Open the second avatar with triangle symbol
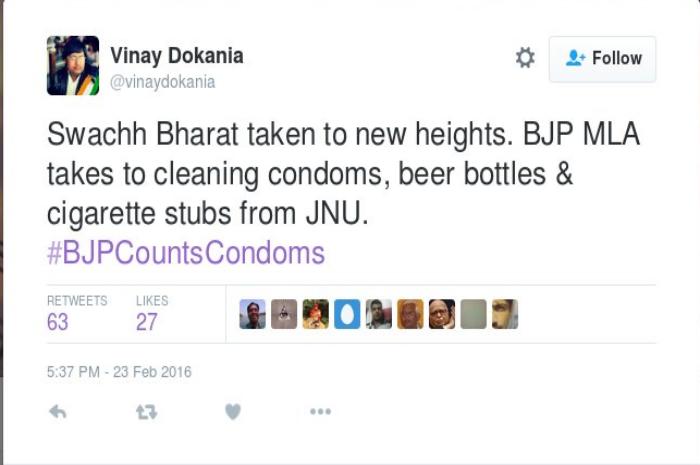700x465 pixels. coord(284,314)
